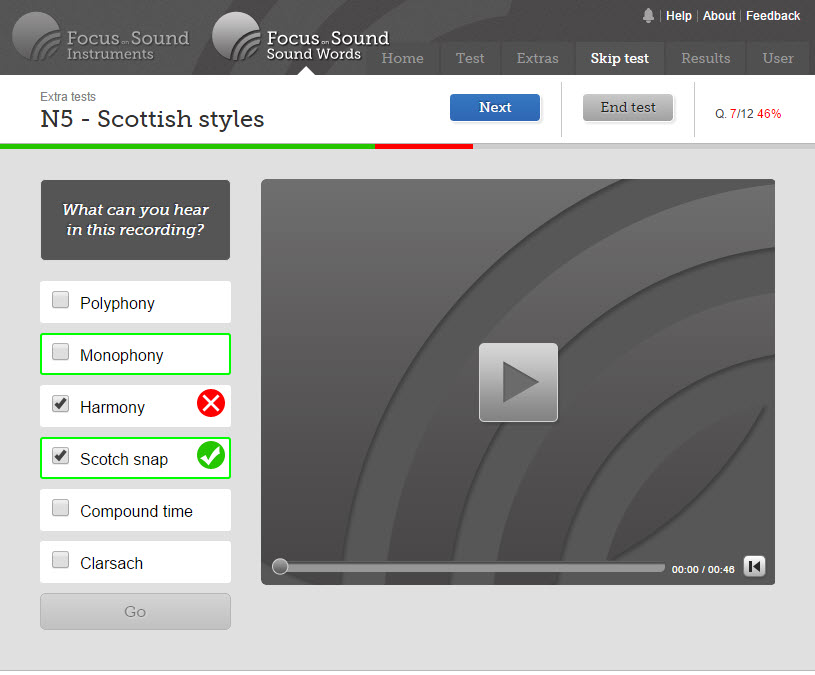Open the User tab

click(778, 58)
